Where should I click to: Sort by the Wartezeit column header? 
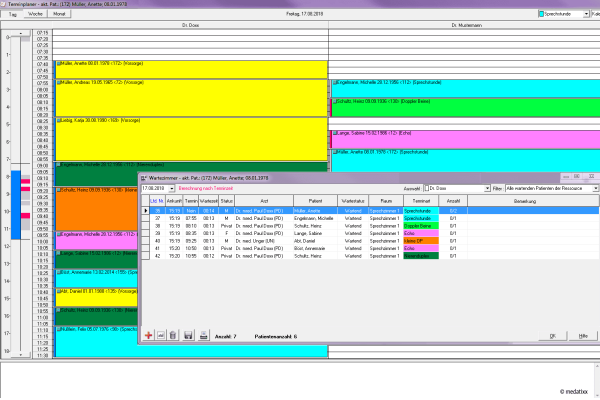[209, 201]
